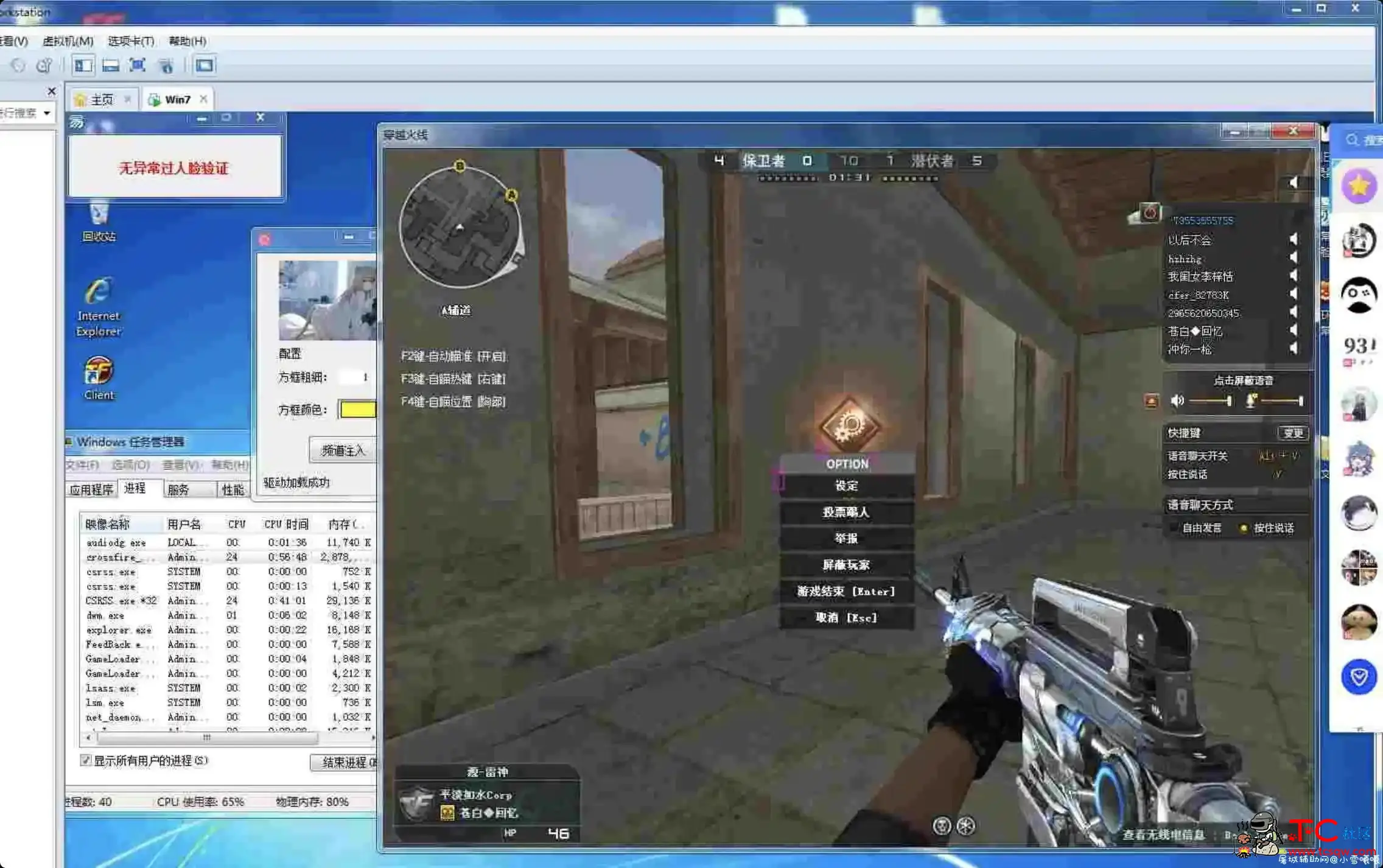Viewport: 1383px width, 868px height.
Task: Toggle 显示所有用户的进程 checkbox
Action: point(86,760)
